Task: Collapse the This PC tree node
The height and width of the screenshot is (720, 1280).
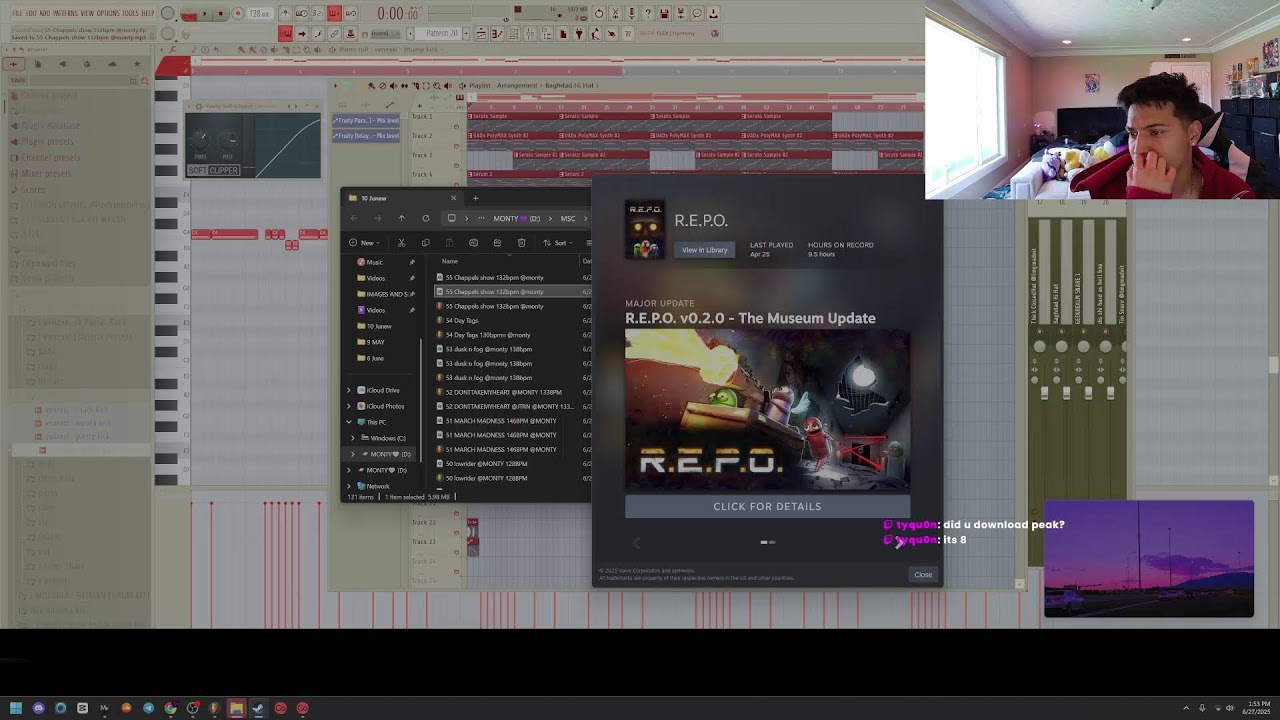Action: (349, 422)
